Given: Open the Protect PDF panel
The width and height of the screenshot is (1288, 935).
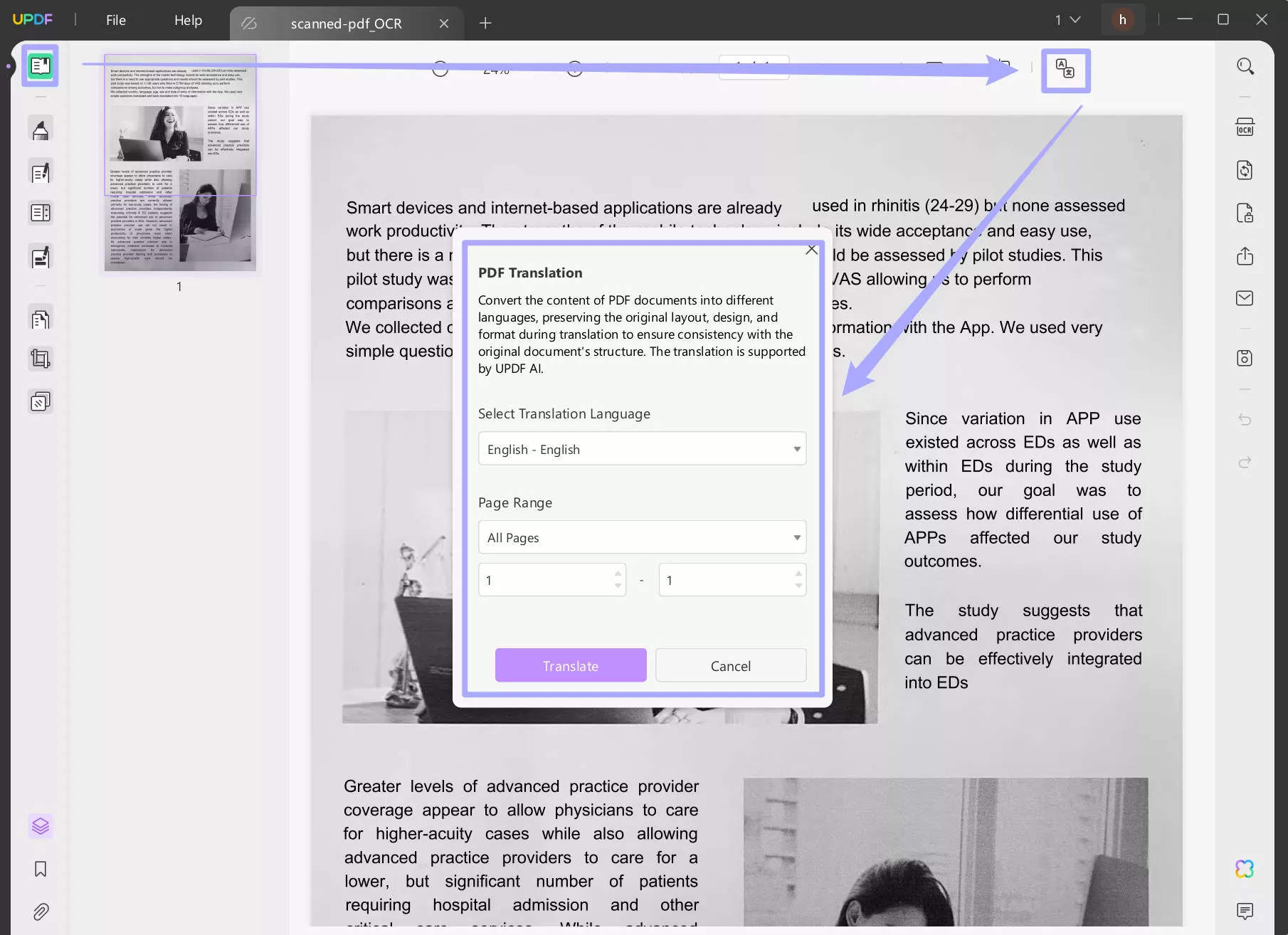Looking at the screenshot, I should tap(1245, 213).
